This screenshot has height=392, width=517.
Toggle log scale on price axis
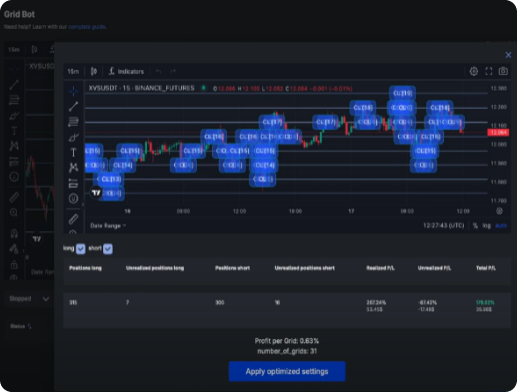[487, 226]
